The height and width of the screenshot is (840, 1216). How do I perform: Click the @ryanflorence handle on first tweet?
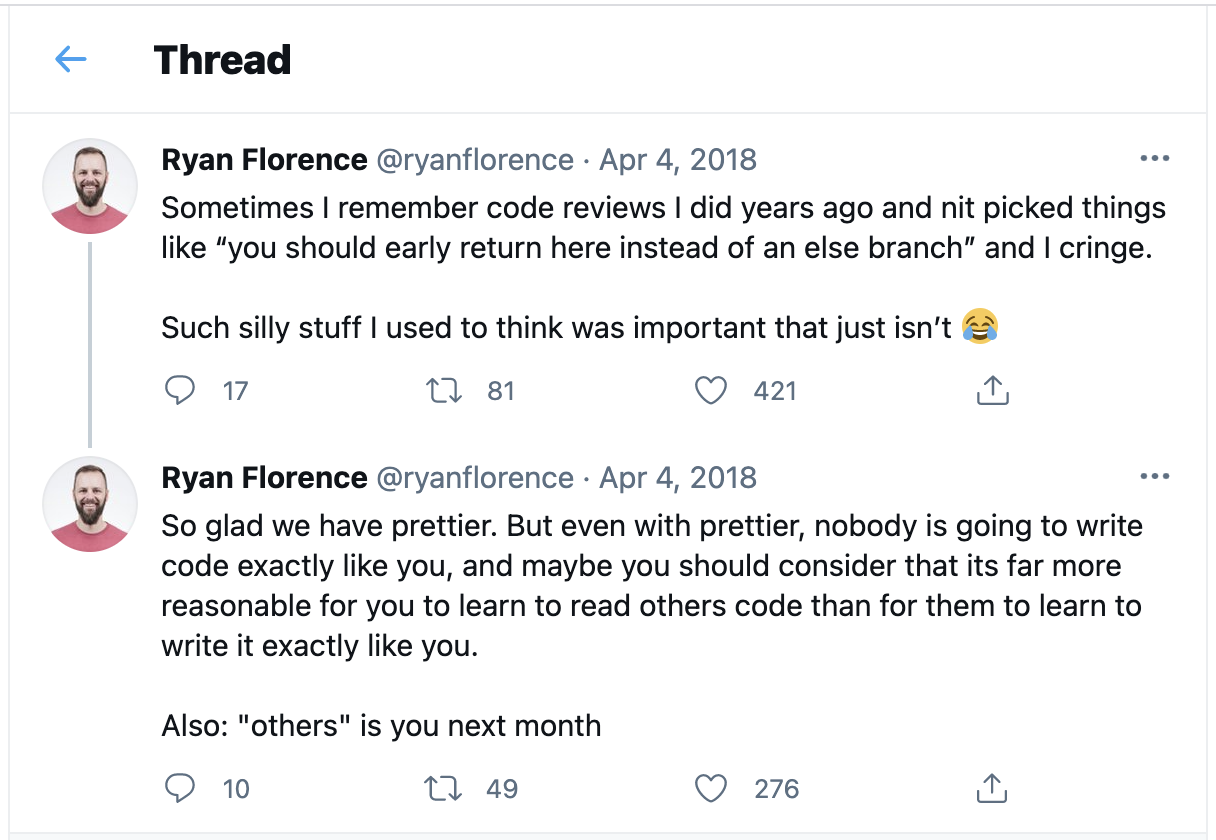474,160
